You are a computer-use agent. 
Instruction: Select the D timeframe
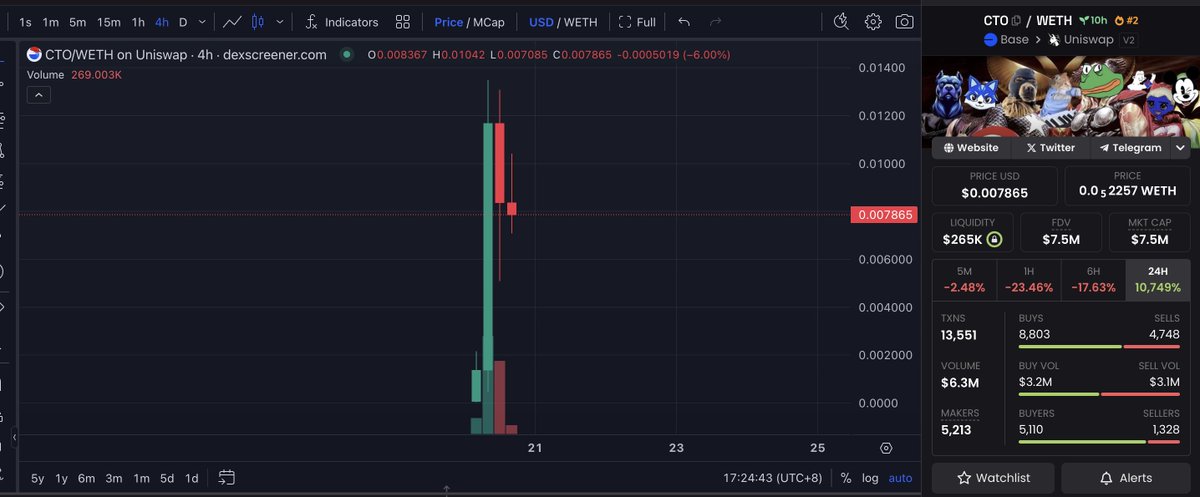(183, 22)
